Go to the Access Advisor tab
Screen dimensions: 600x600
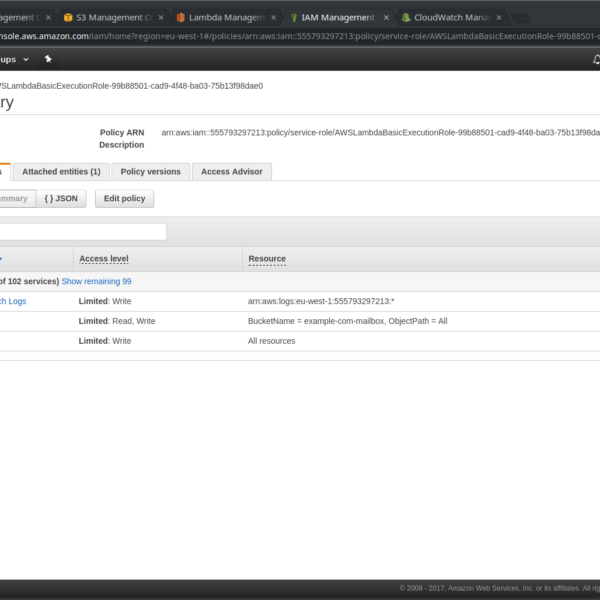tap(231, 172)
